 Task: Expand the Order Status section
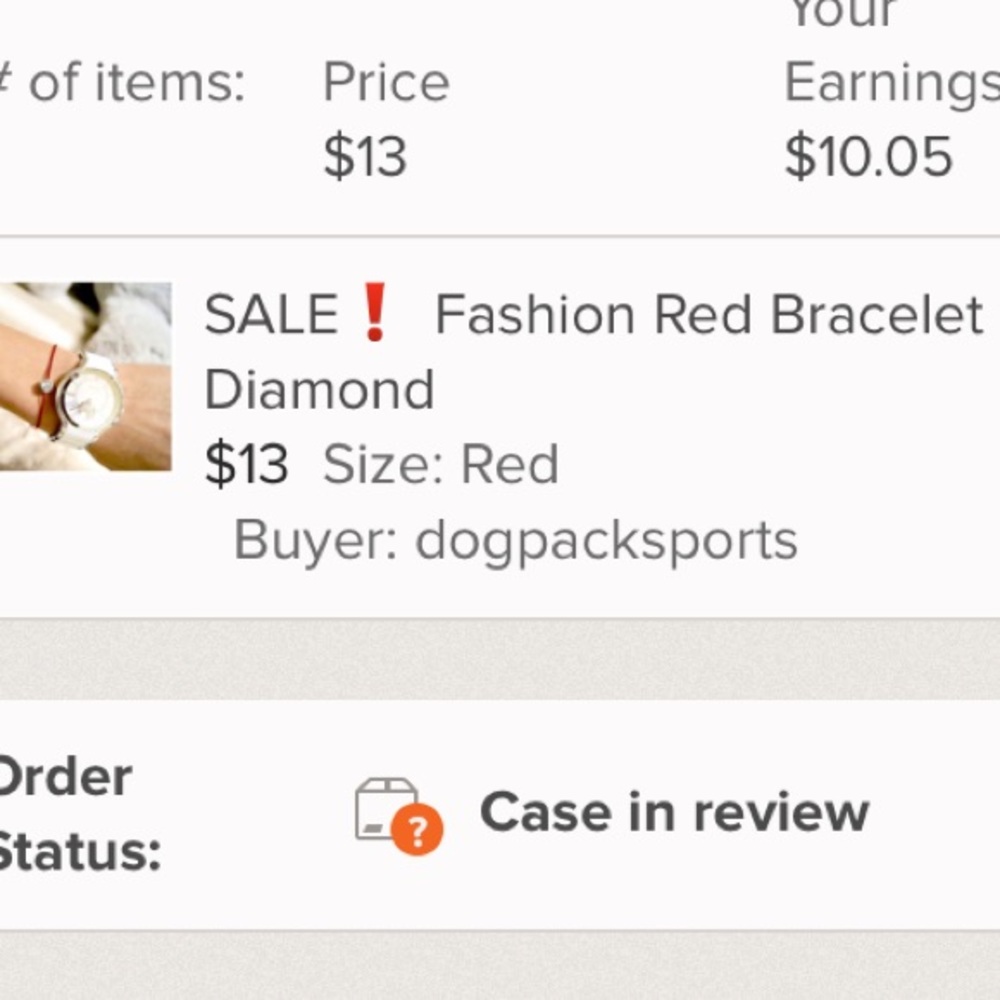[x=65, y=810]
